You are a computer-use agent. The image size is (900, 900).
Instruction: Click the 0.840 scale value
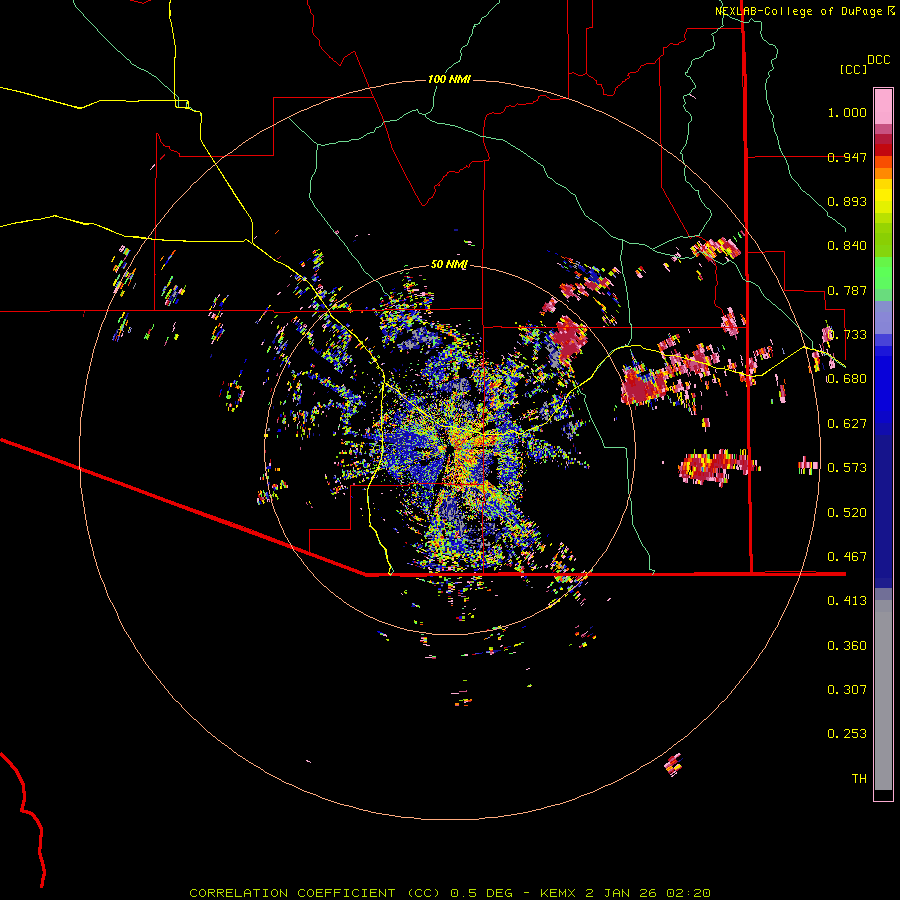(847, 246)
